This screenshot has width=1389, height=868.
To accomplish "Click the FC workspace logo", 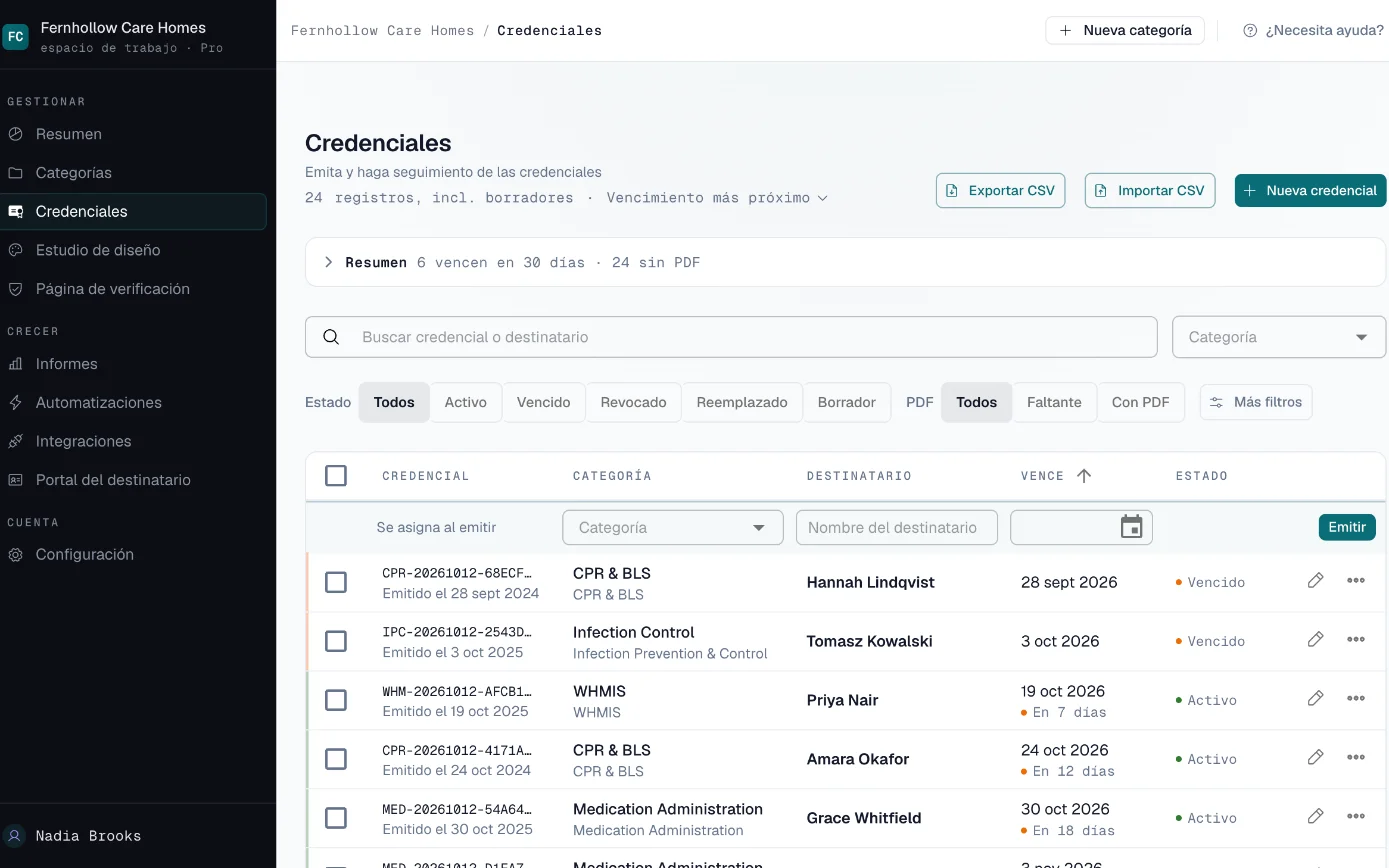I will pos(16,37).
